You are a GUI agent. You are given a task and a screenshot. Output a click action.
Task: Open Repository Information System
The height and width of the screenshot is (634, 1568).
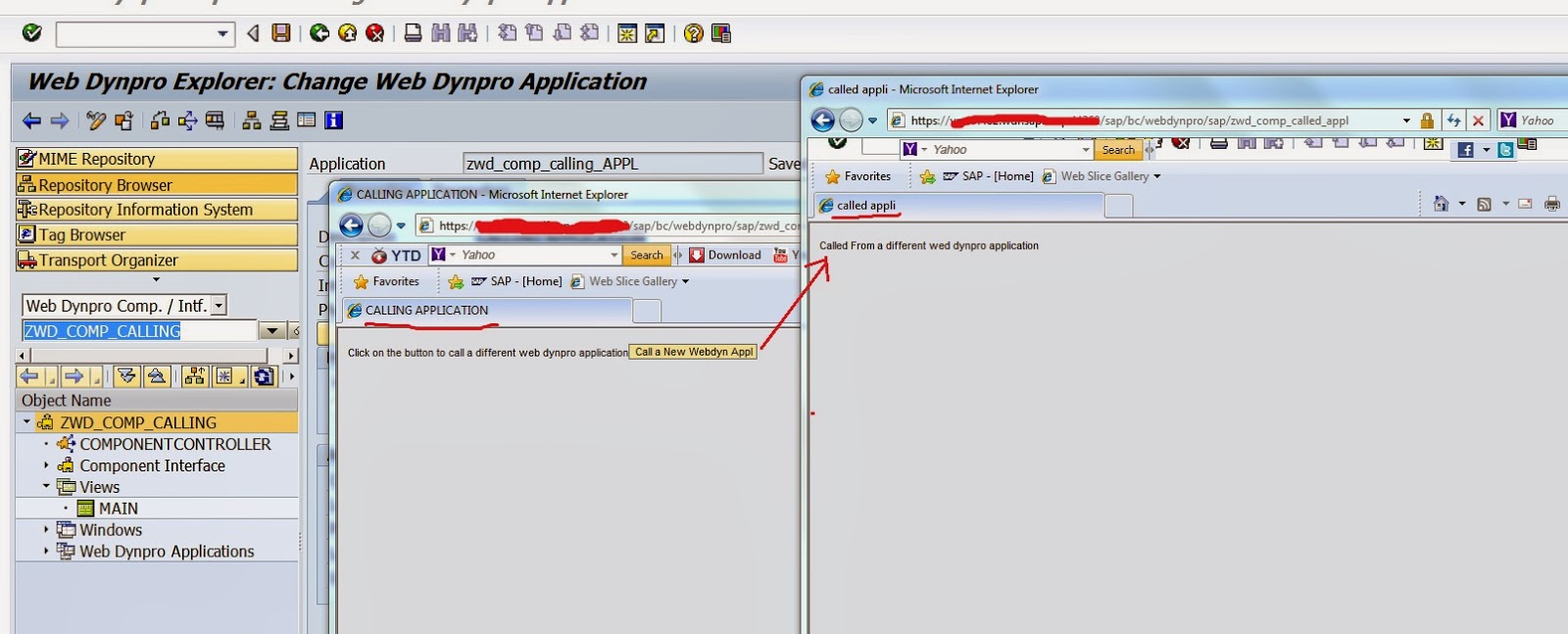(157, 210)
